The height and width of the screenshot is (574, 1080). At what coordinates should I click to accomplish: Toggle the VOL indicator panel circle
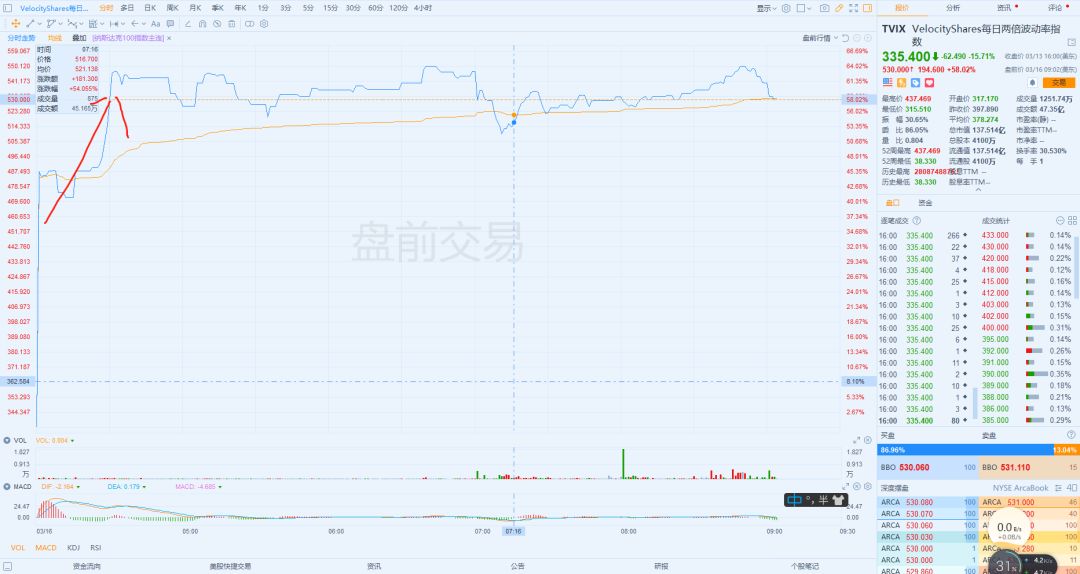pos(7,440)
